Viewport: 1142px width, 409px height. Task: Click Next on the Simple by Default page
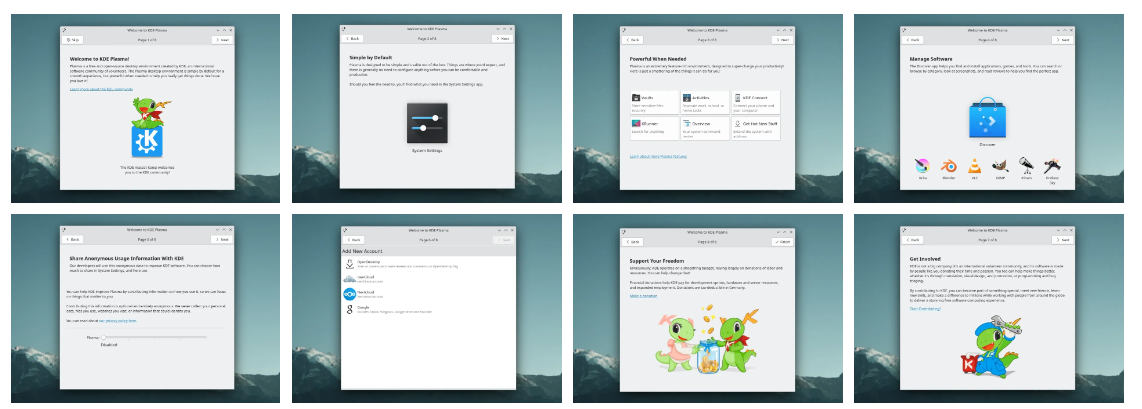pos(502,39)
